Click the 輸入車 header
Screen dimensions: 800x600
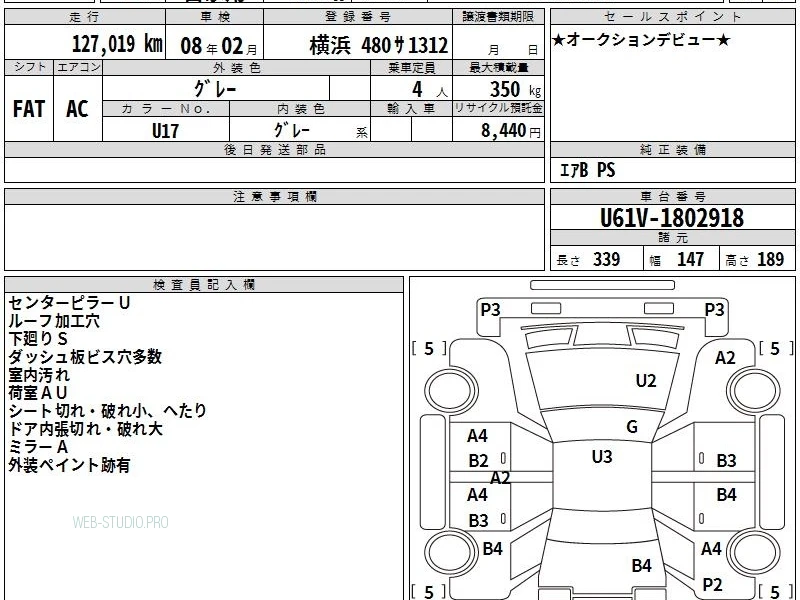pyautogui.click(x=411, y=109)
